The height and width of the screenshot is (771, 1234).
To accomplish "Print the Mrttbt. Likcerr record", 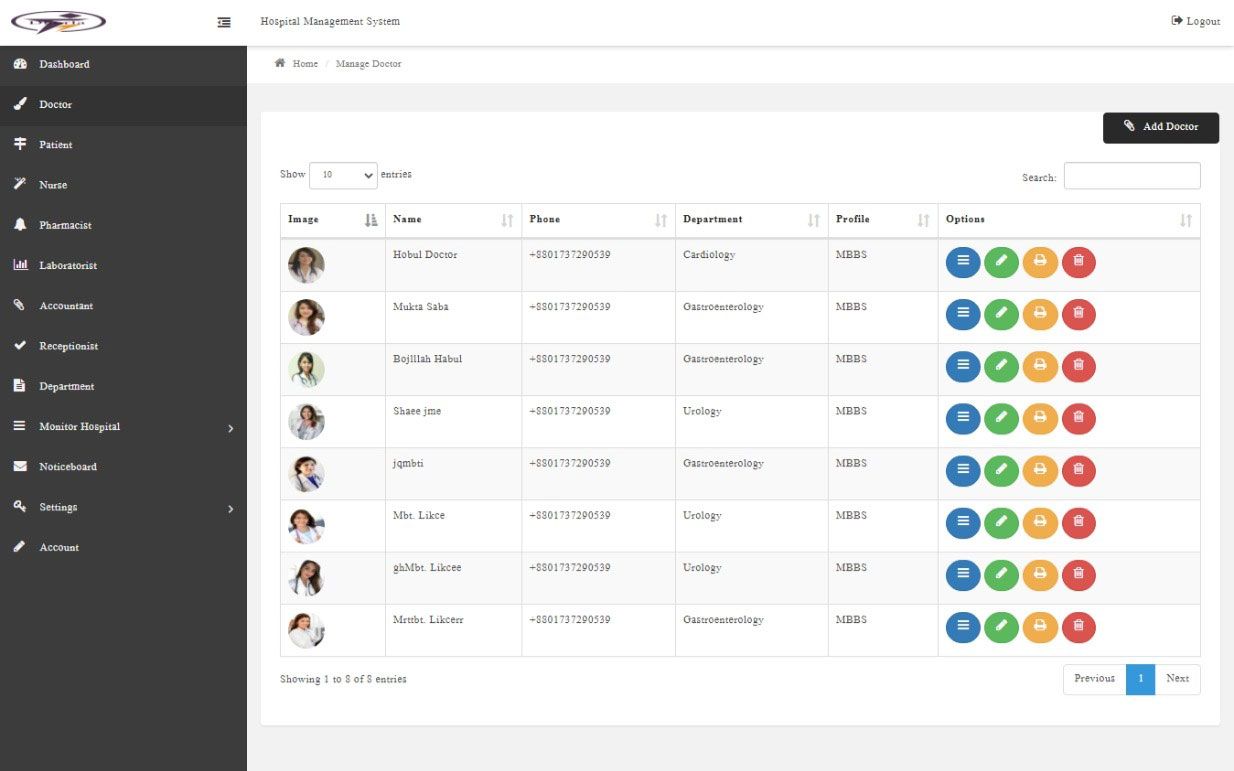I will [x=1040, y=626].
